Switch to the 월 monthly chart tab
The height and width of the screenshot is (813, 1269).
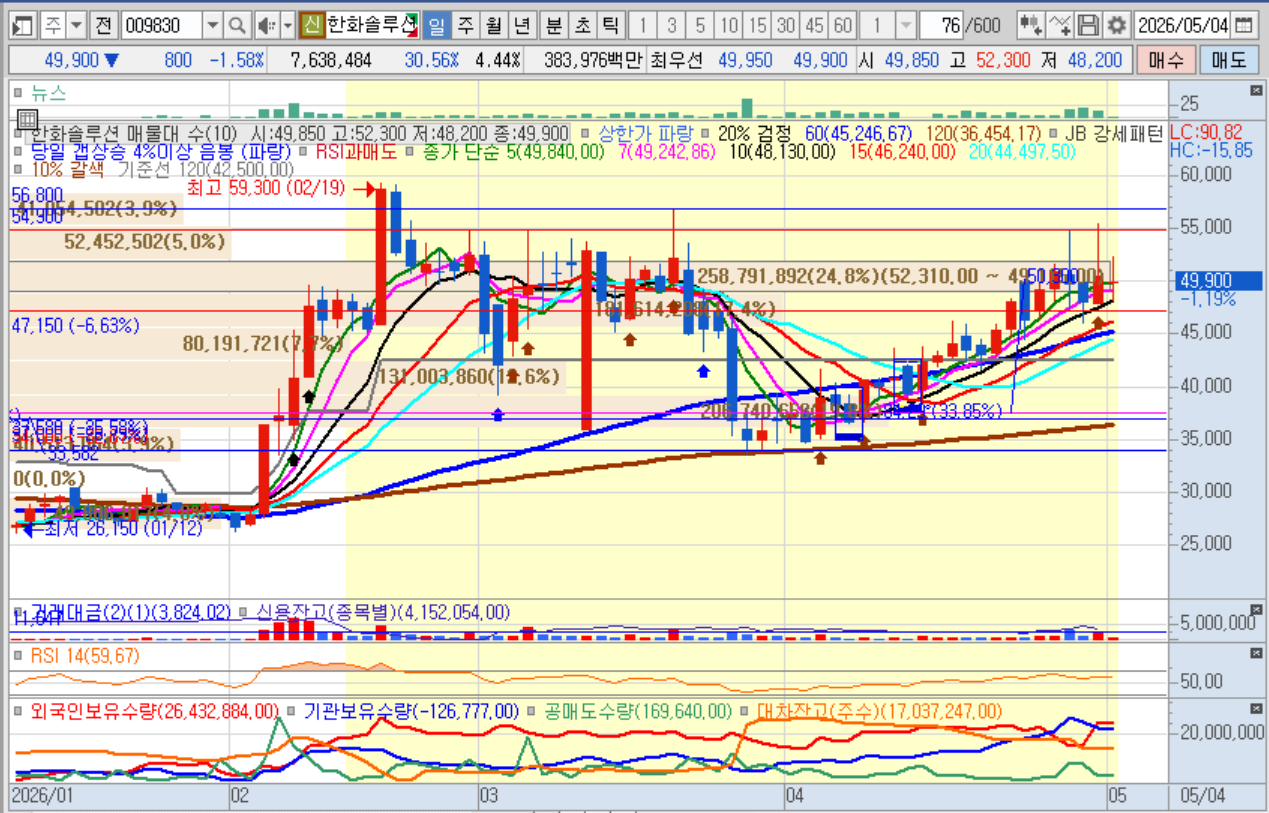pyautogui.click(x=493, y=25)
